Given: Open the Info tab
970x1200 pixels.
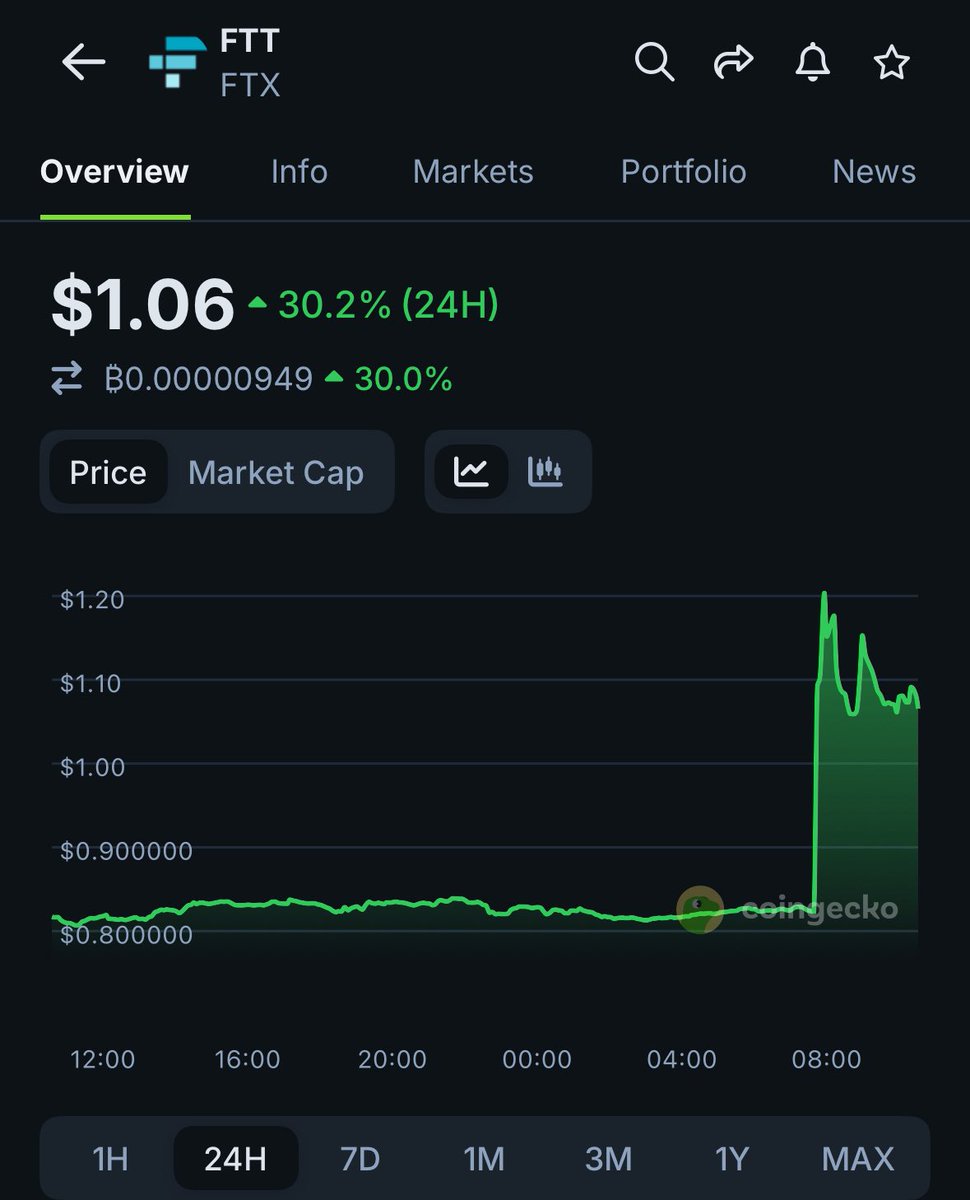Looking at the screenshot, I should click(299, 172).
